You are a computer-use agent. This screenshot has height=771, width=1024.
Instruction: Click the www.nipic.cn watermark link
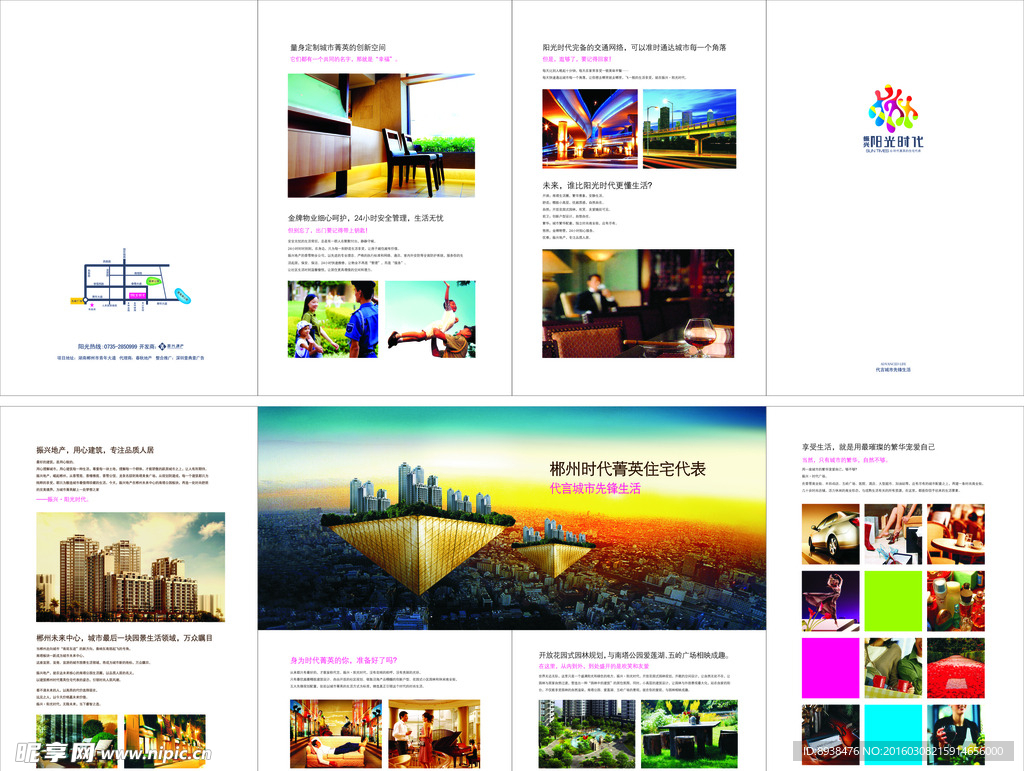pos(155,754)
